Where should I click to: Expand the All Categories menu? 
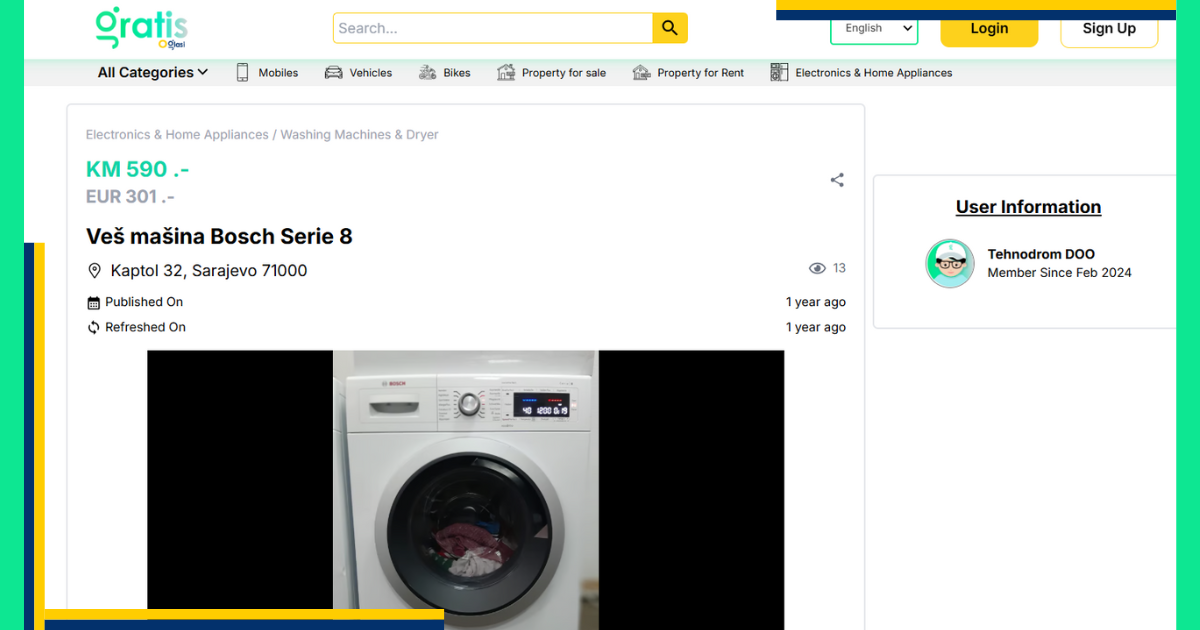click(153, 72)
